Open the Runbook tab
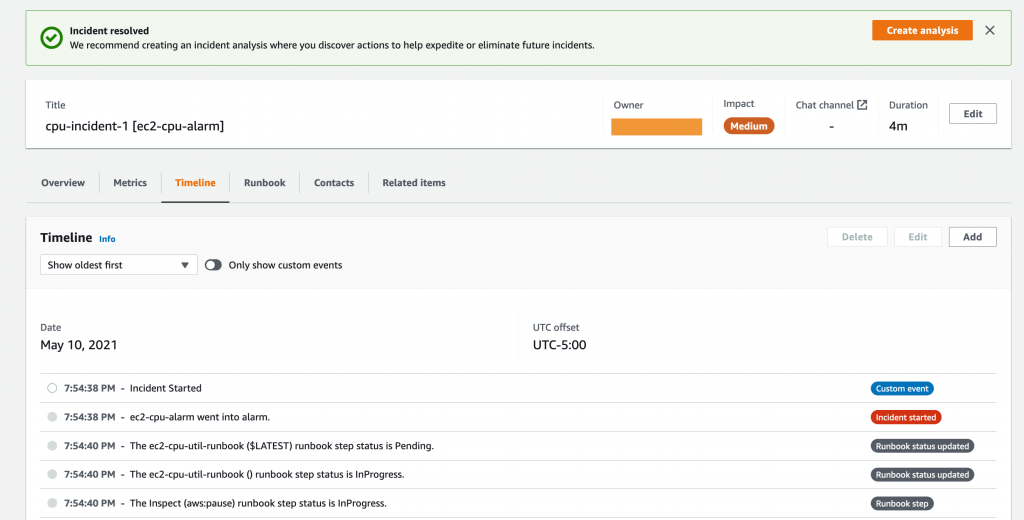The height and width of the screenshot is (520, 1024). tap(265, 183)
